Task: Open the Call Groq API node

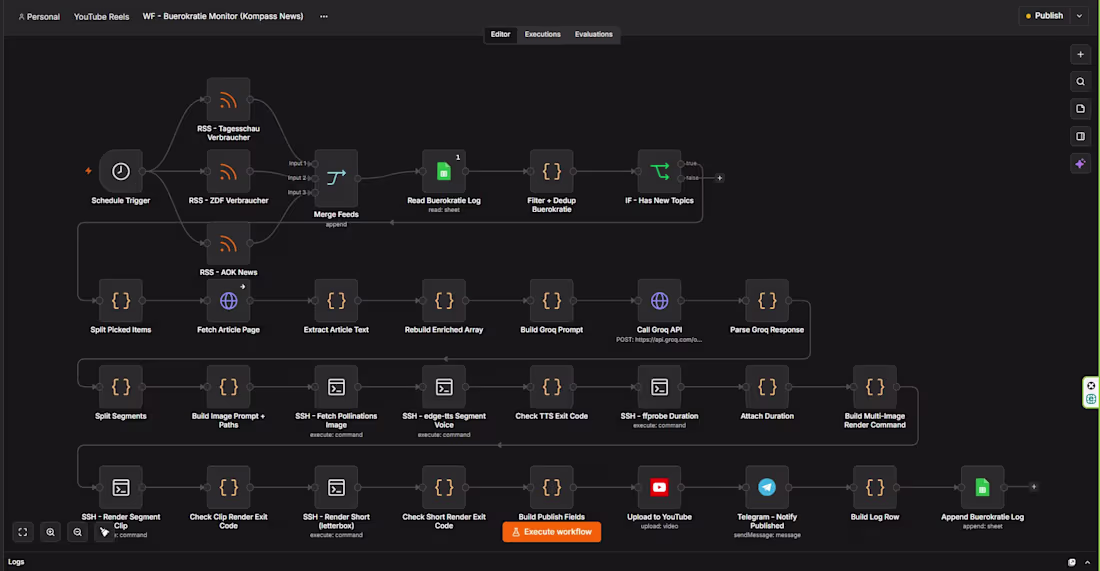Action: pos(659,301)
